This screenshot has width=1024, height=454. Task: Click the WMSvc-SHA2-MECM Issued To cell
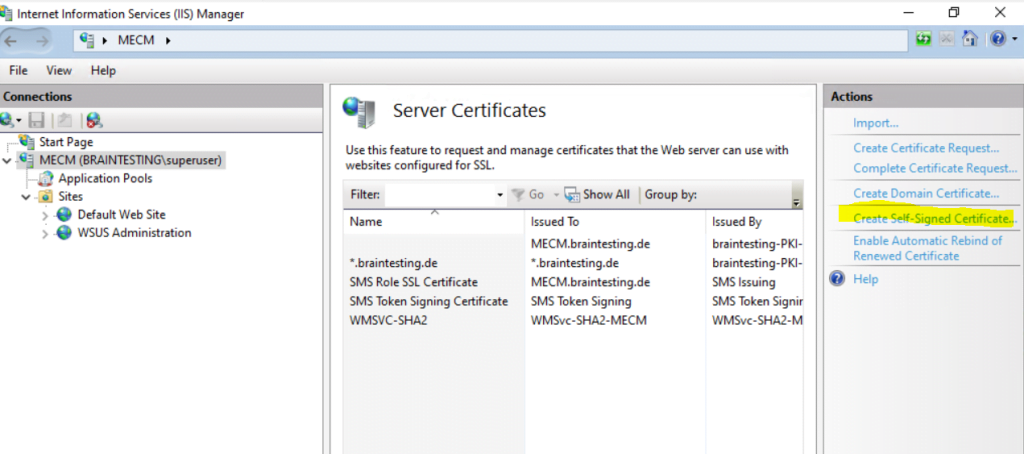589,321
